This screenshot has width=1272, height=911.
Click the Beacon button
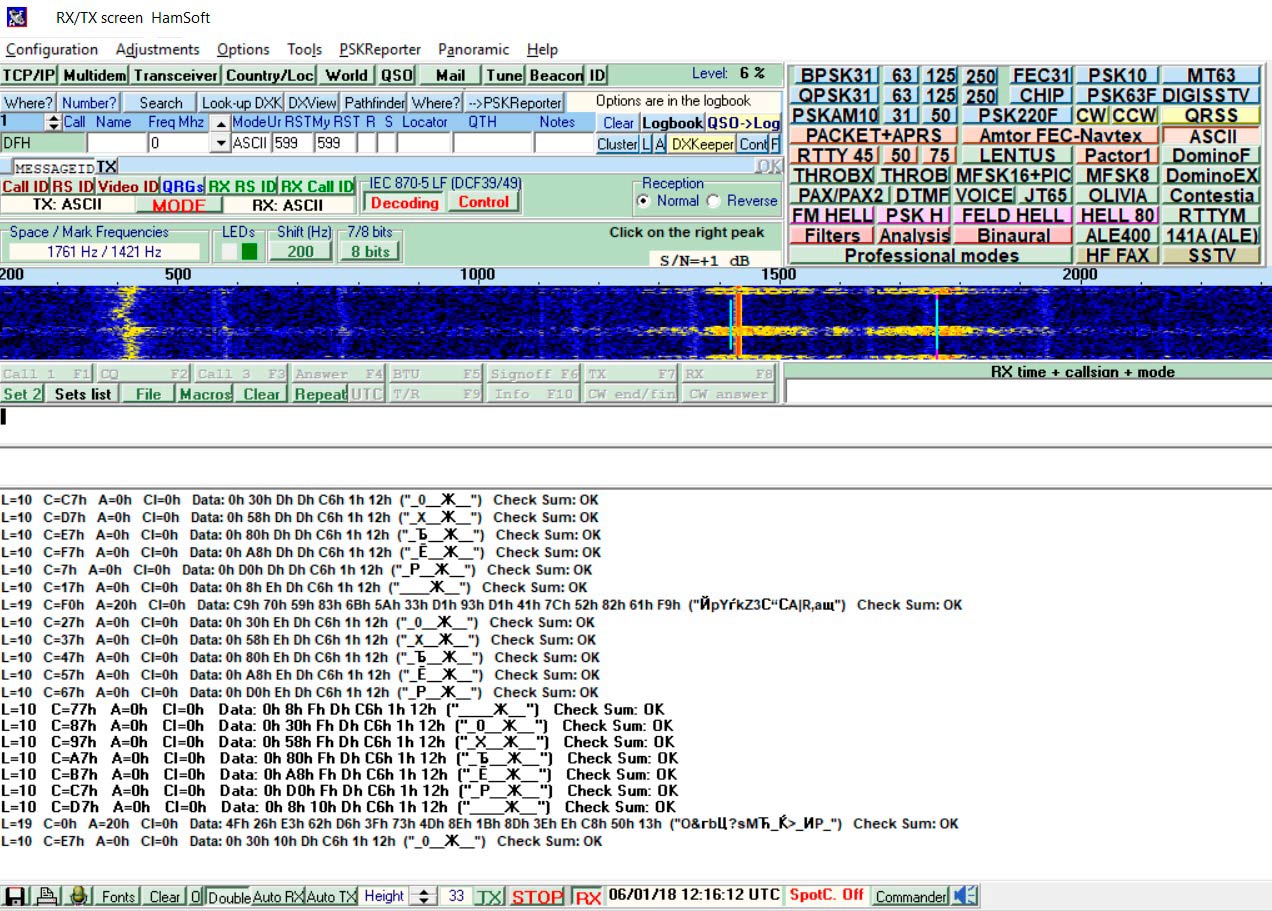(x=556, y=75)
